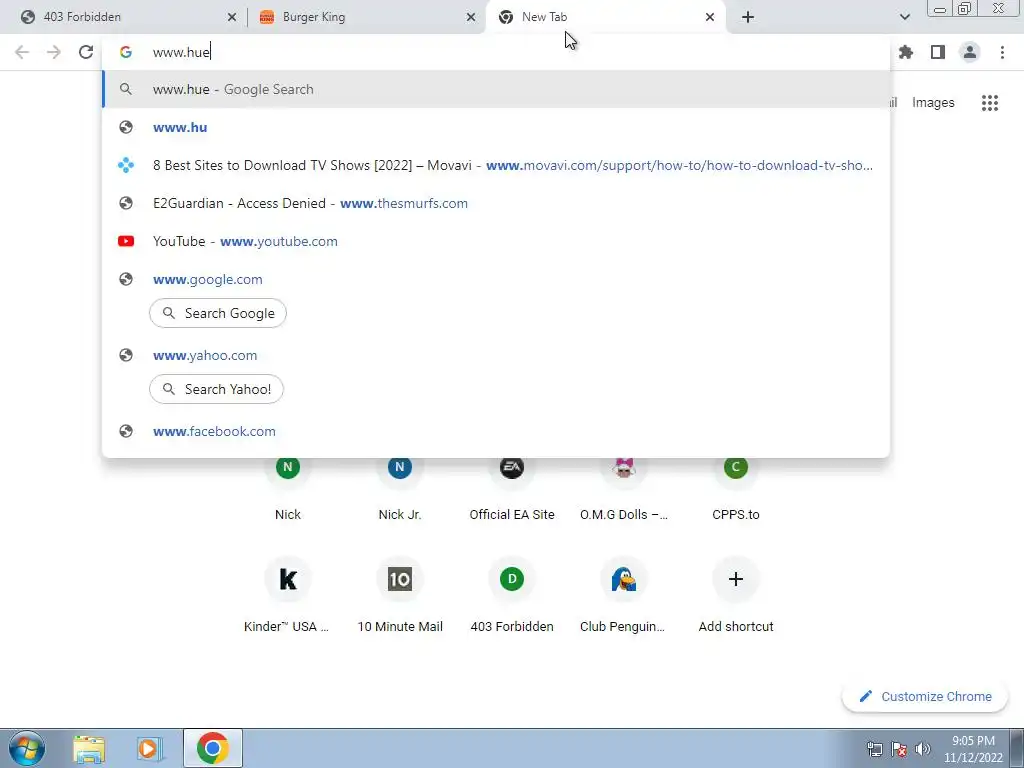Screen dimensions: 1024x768
Task: Open the network tray icon
Action: pyautogui.click(x=874, y=749)
